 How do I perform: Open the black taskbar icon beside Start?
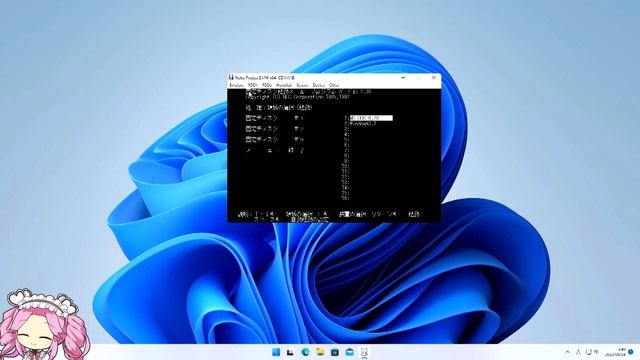290,352
